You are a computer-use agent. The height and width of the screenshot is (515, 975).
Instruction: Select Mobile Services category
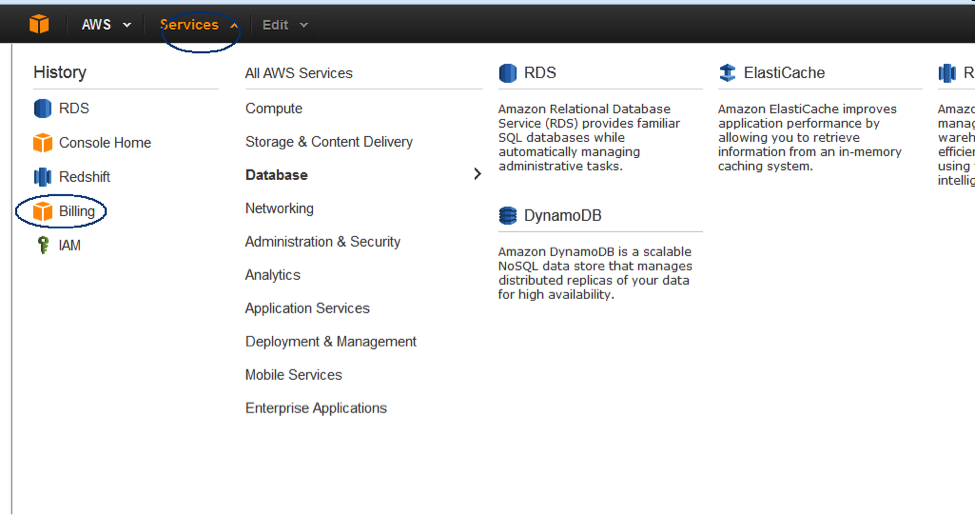pyautogui.click(x=293, y=374)
